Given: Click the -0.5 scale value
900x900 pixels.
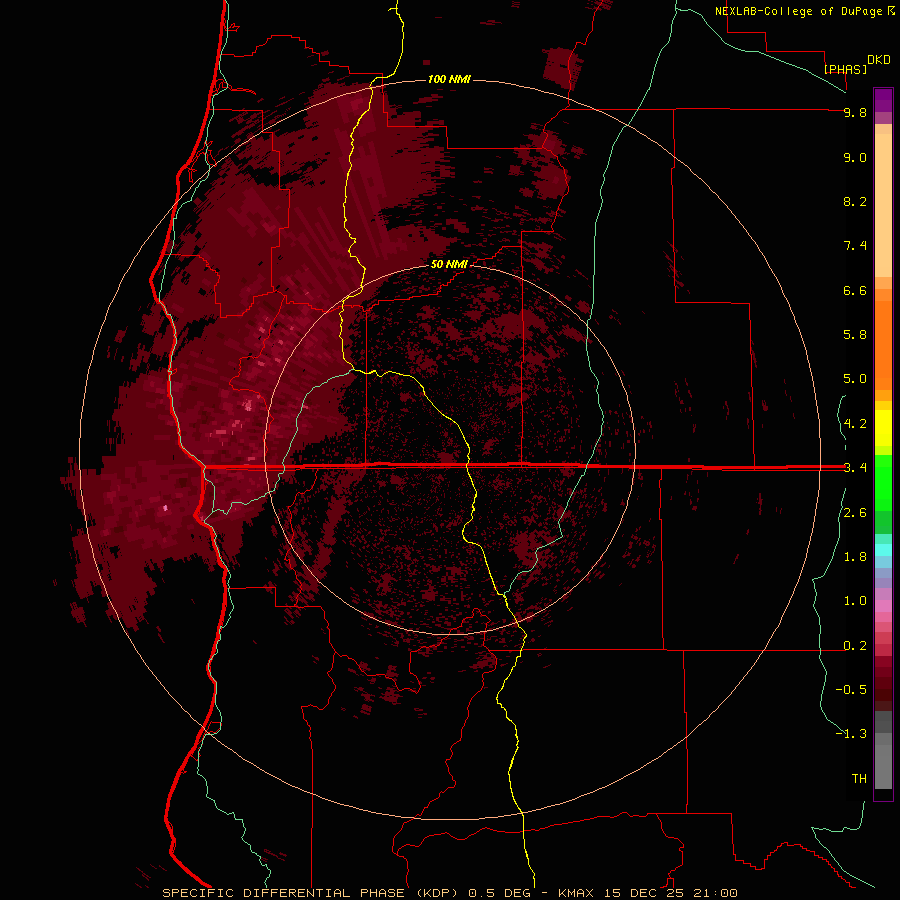Looking at the screenshot, I should tap(851, 690).
